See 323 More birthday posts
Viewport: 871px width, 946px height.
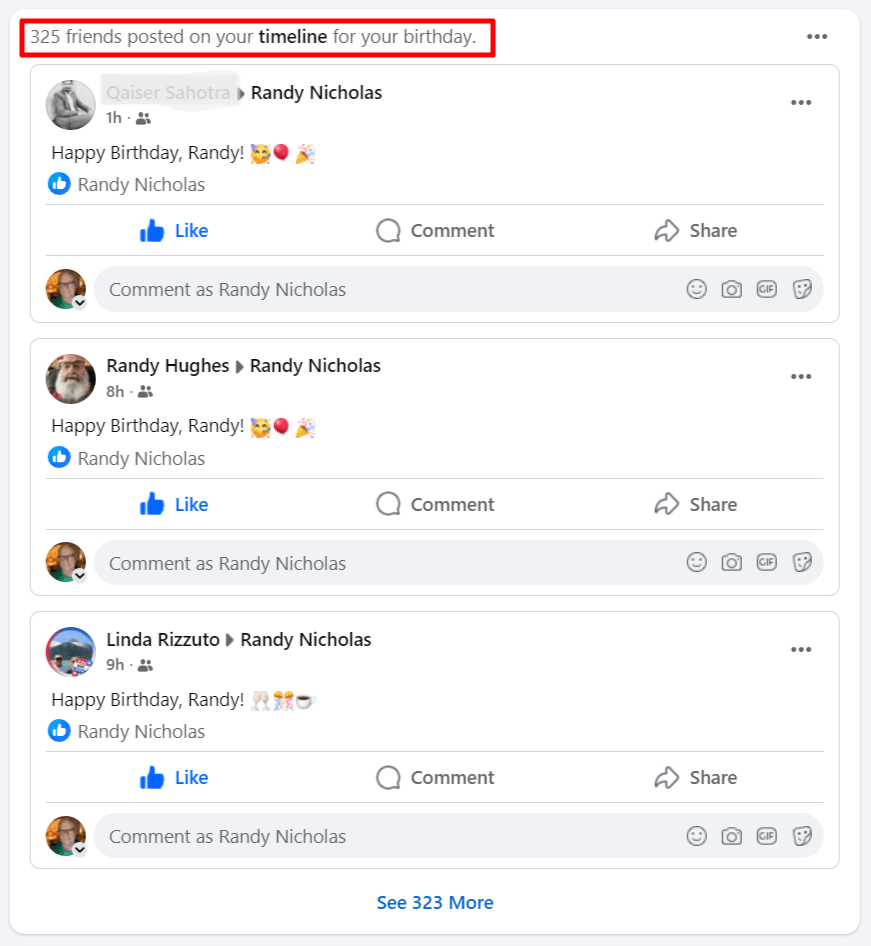pyautogui.click(x=435, y=903)
